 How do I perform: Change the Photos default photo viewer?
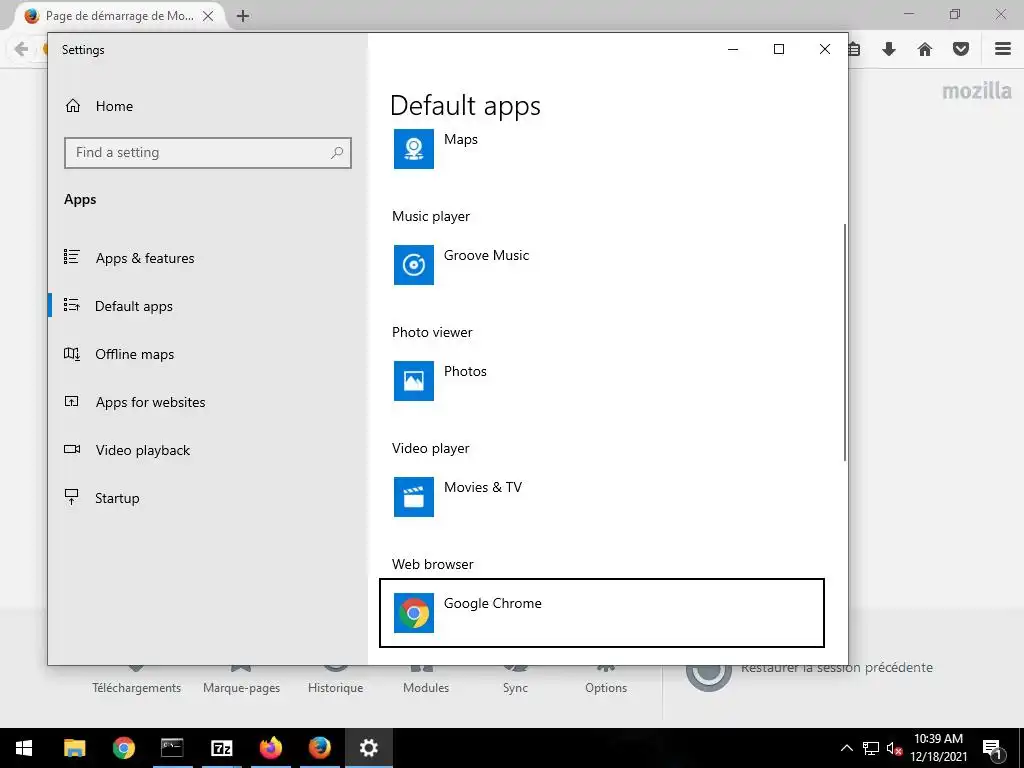(601, 381)
